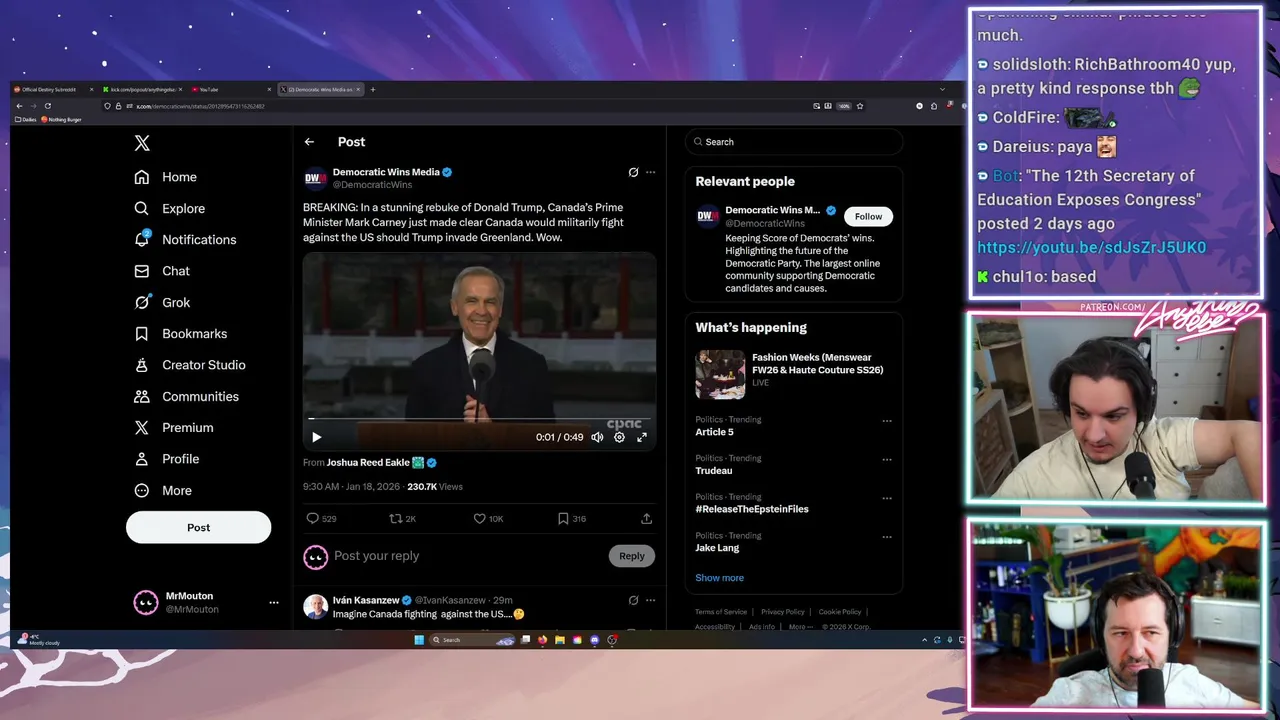Open Grok from the sidebar
Viewport: 1280px width, 720px height.
[162, 302]
